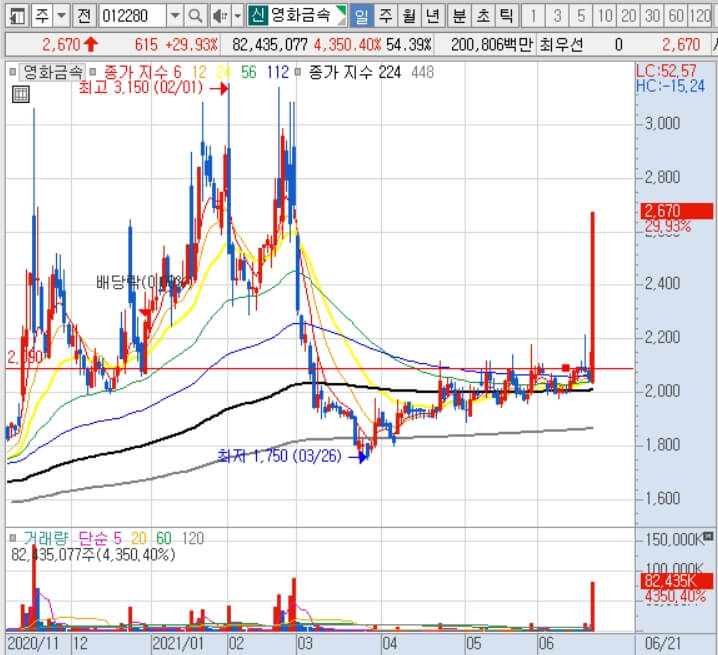Click the current price 2,670 in quote bar
This screenshot has height=655, width=718.
coord(61,45)
